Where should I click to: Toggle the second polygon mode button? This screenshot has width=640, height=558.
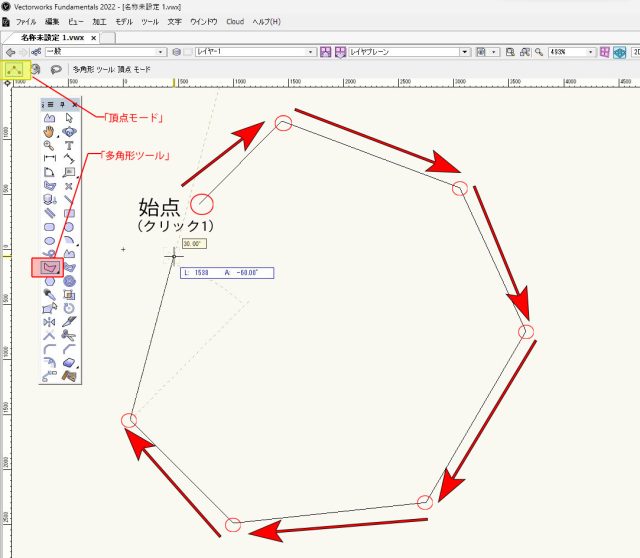click(x=36, y=70)
